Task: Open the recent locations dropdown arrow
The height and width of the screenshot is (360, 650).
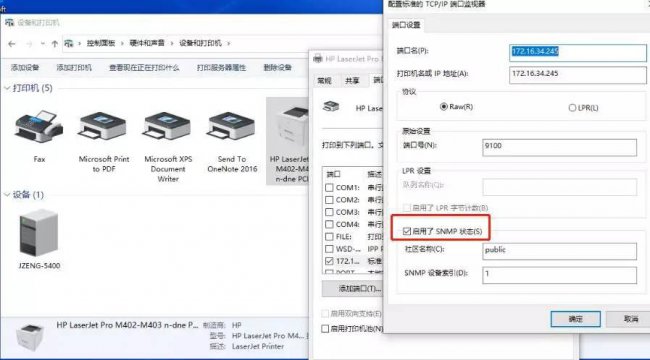Action: (x=43, y=44)
